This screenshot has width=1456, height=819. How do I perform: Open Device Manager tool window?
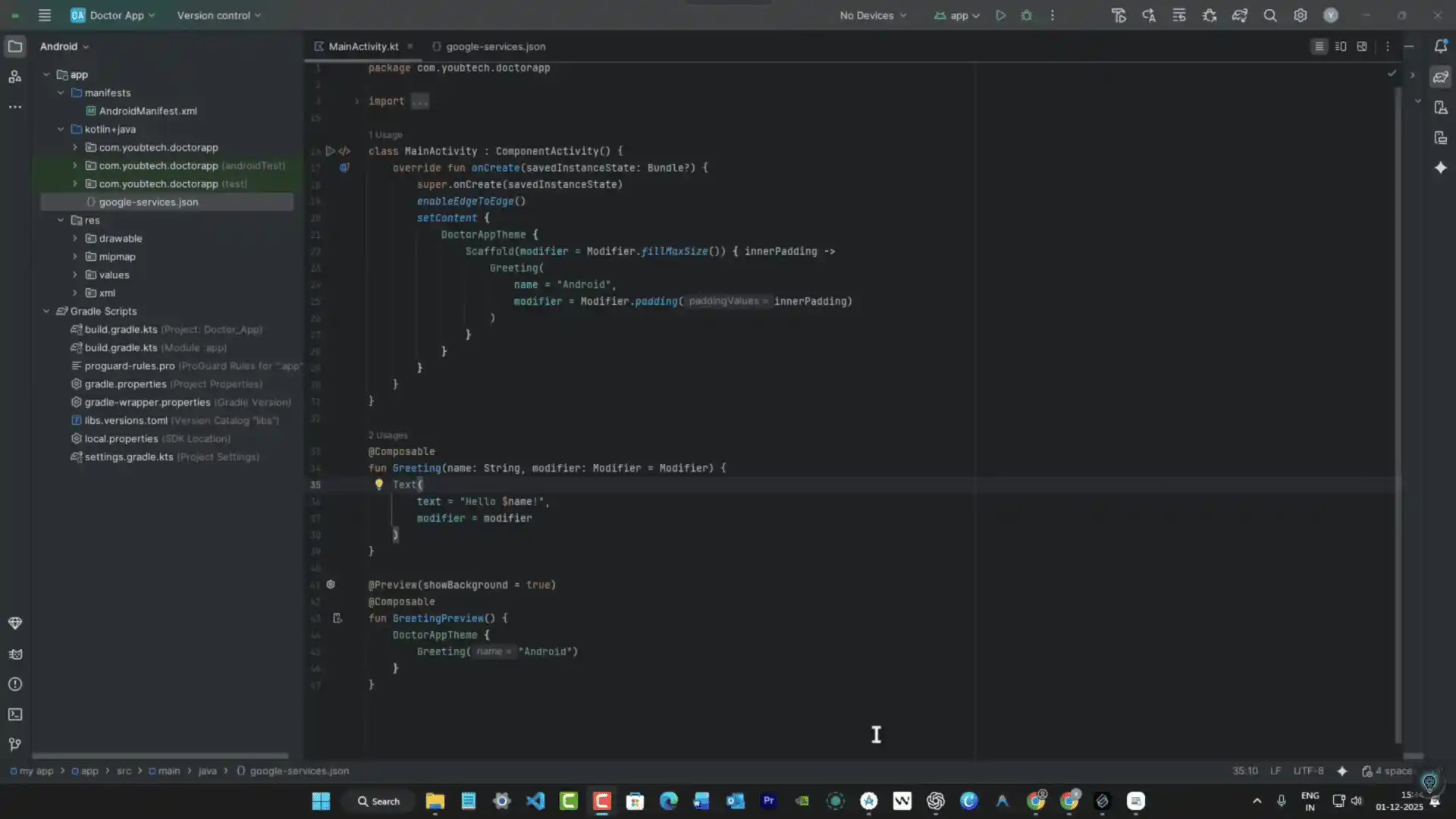(x=1441, y=107)
